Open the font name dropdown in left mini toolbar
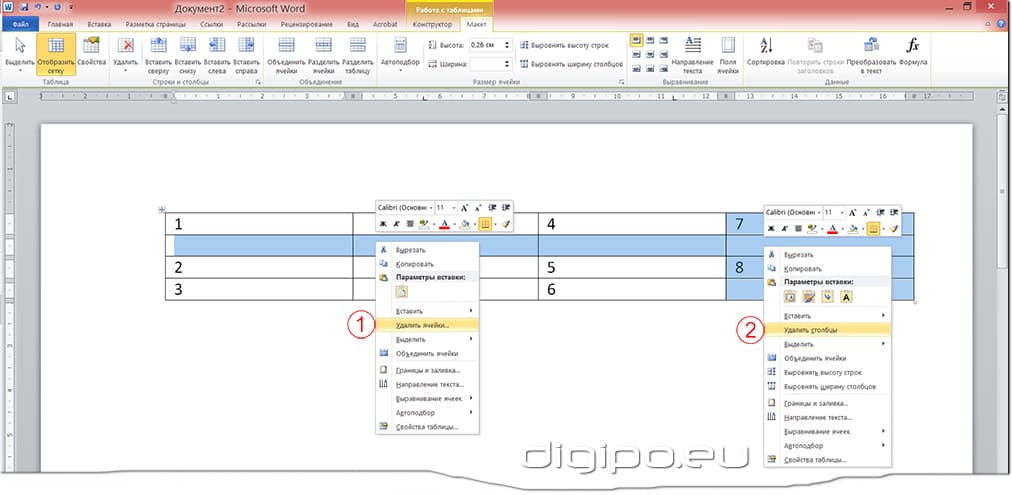The image size is (1012, 495). click(430, 207)
